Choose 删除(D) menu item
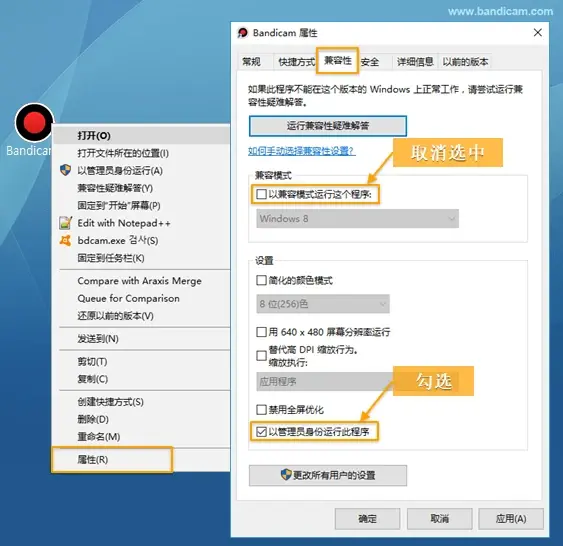 141,419
